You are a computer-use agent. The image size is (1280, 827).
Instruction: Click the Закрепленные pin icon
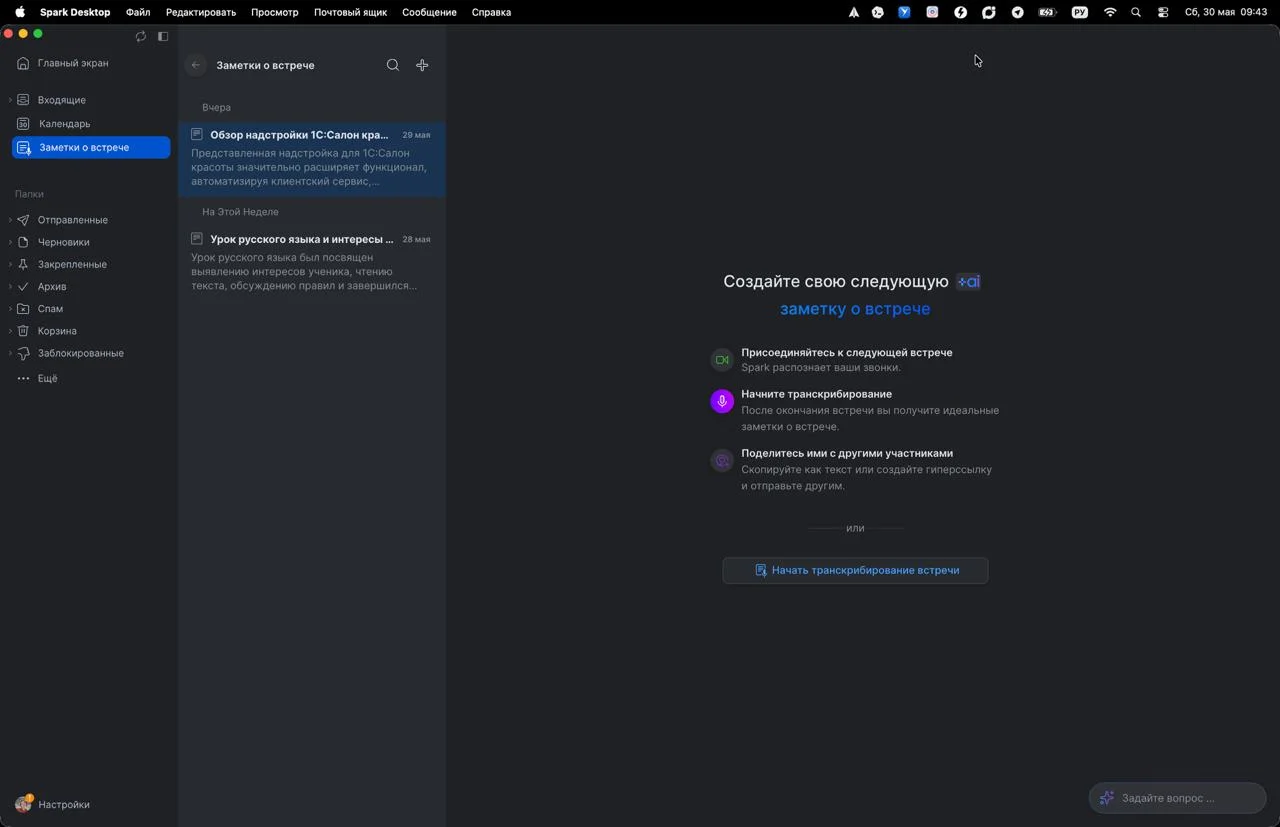tap(23, 264)
